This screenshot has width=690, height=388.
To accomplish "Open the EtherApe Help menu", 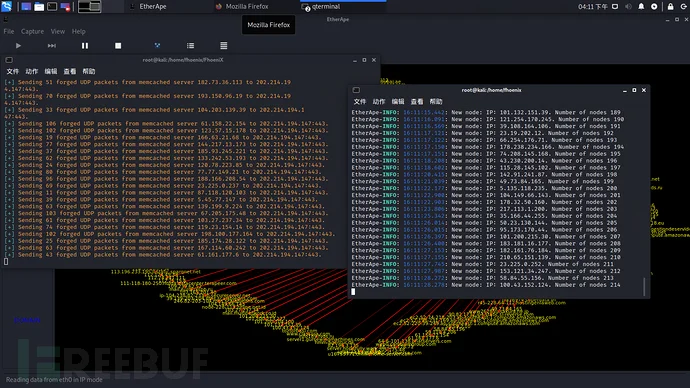I will [78, 31].
